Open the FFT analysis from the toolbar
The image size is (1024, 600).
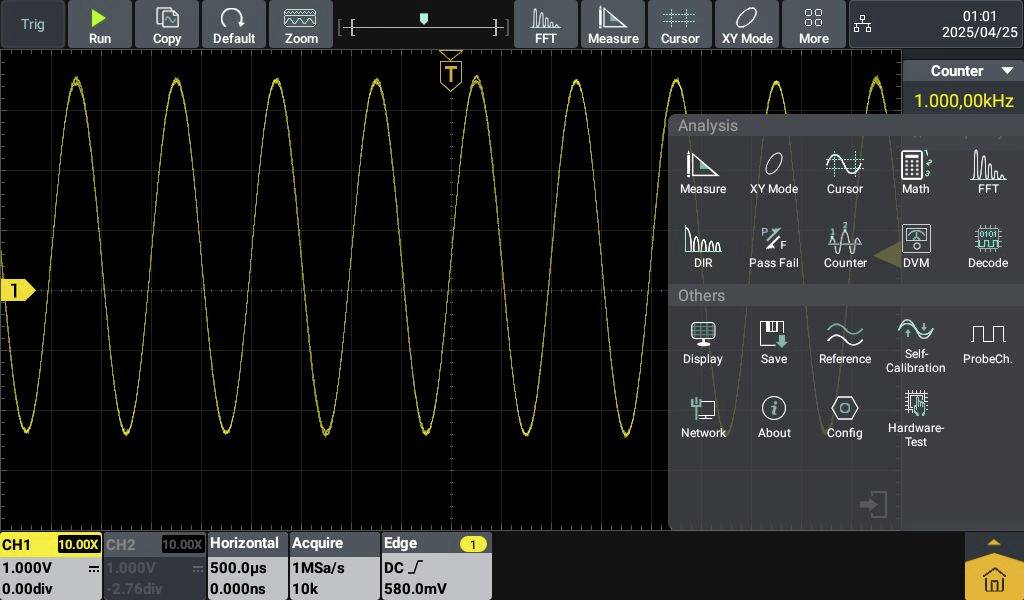(545, 24)
